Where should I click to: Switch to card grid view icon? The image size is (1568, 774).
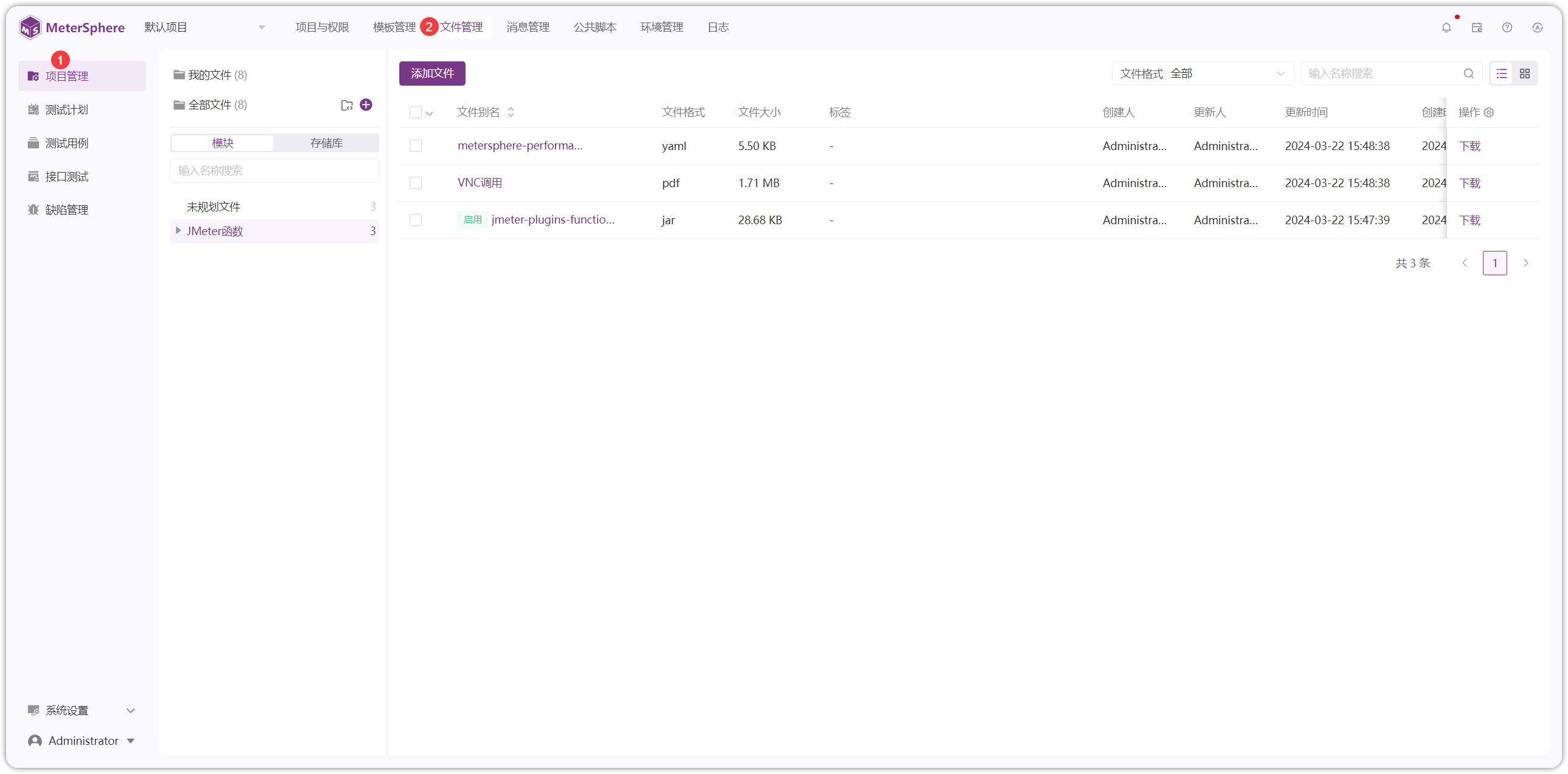(1525, 74)
